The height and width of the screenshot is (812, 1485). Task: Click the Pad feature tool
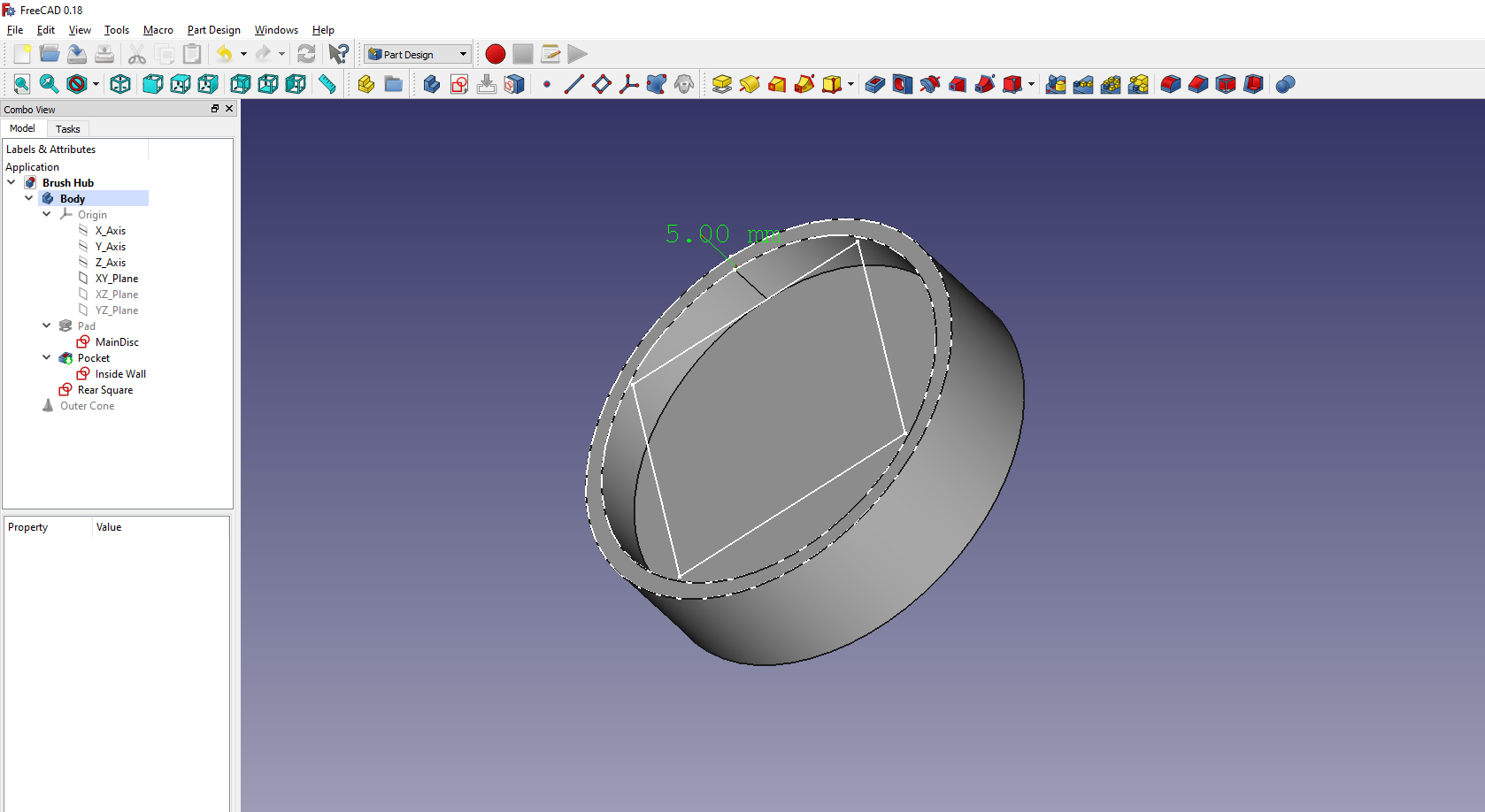(722, 84)
